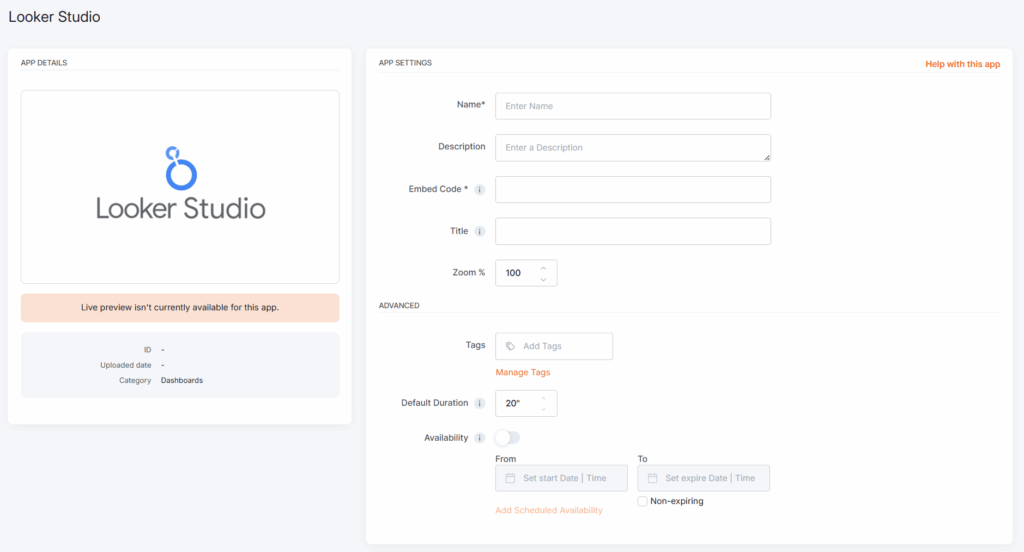The height and width of the screenshot is (552, 1024).
Task: Click the tag icon in Add Tags
Action: [x=510, y=346]
